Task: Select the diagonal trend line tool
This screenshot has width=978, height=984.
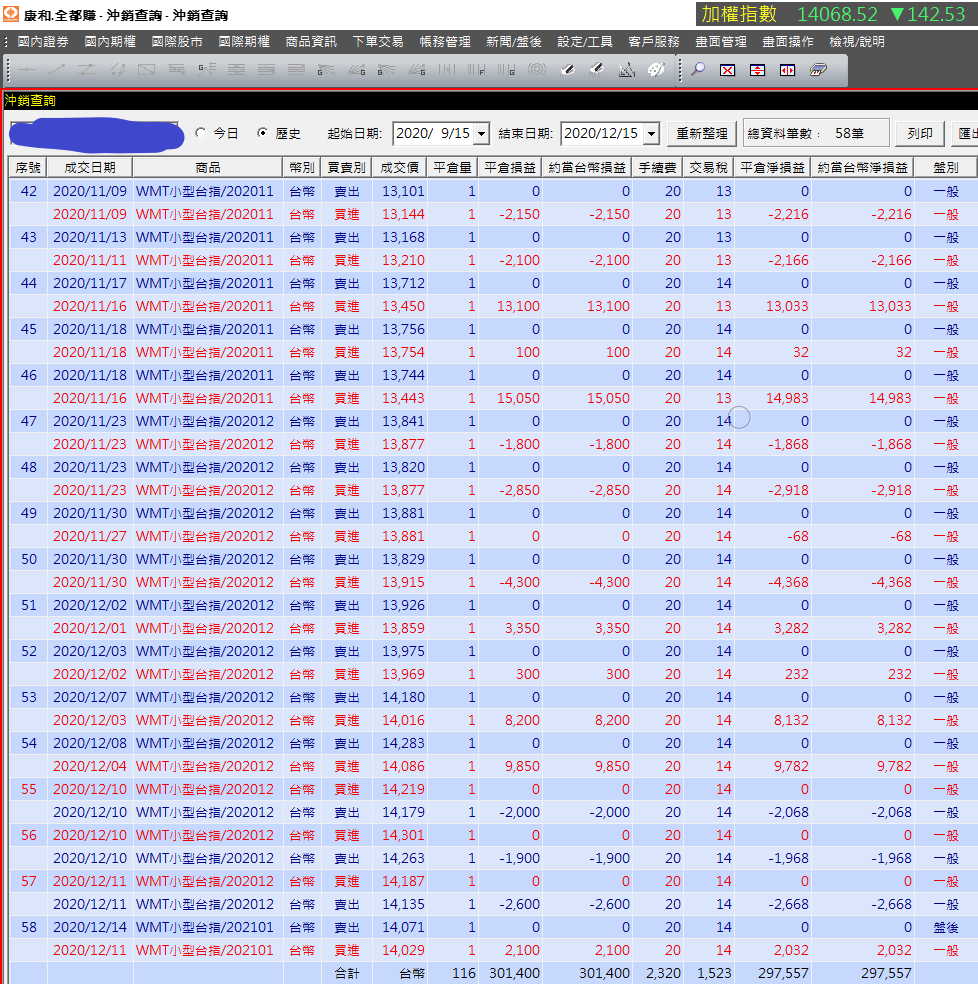Action: coord(56,70)
